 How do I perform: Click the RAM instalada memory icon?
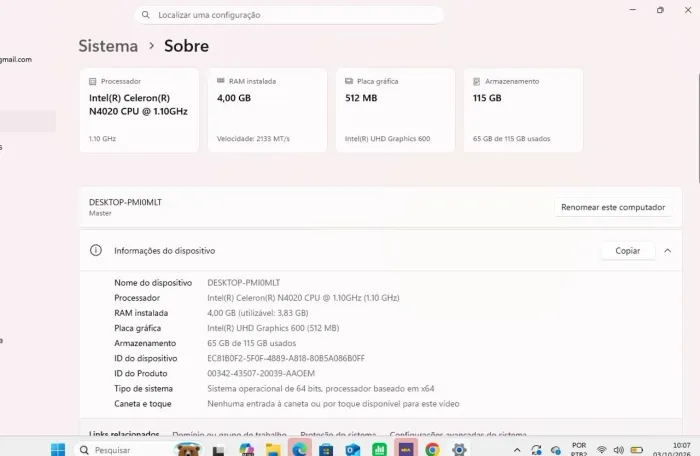221,81
